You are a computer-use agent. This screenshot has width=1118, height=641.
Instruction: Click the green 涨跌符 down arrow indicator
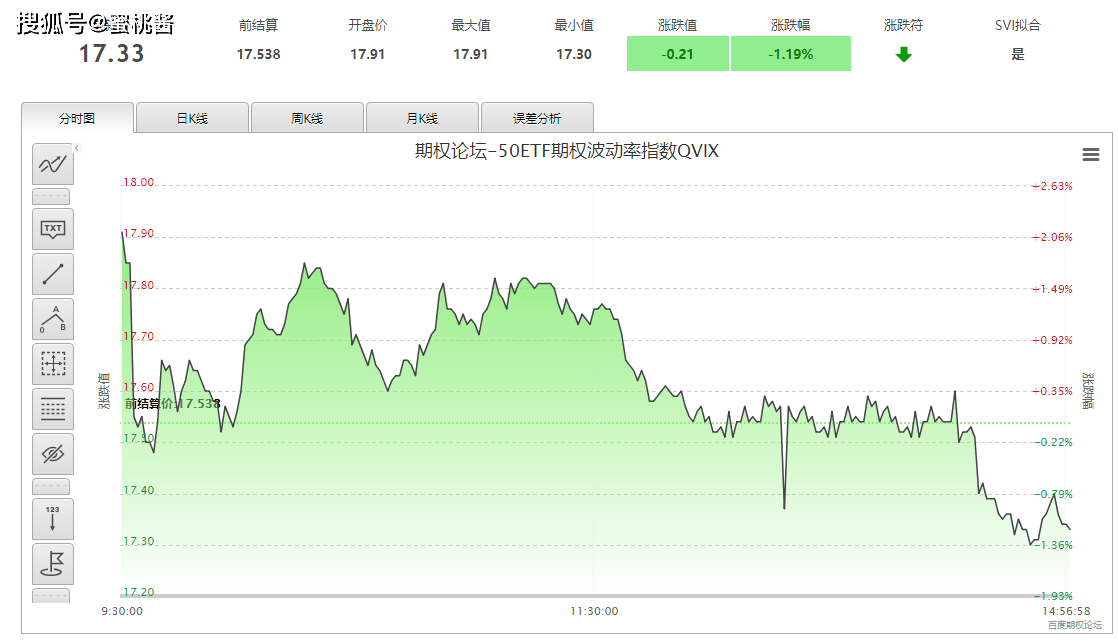[903, 55]
